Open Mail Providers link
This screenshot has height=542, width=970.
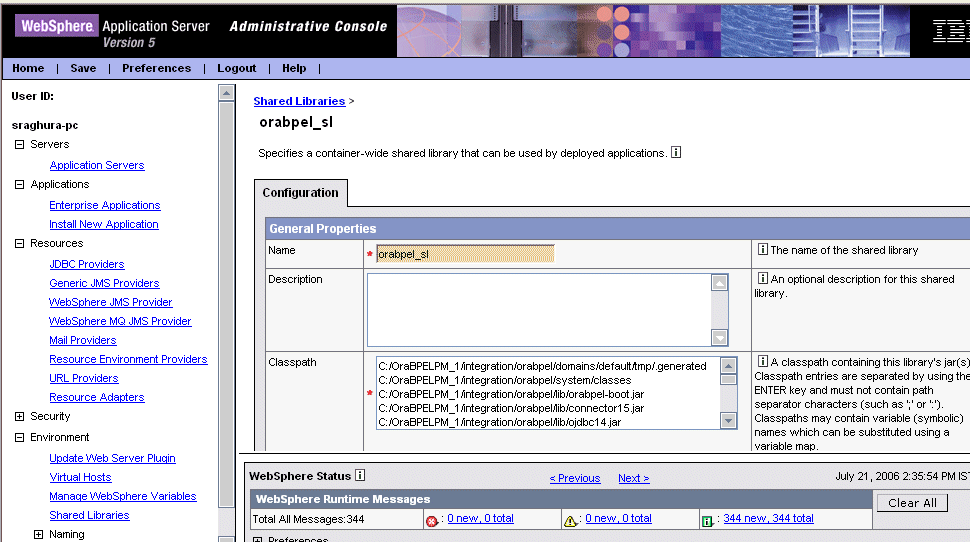83,340
